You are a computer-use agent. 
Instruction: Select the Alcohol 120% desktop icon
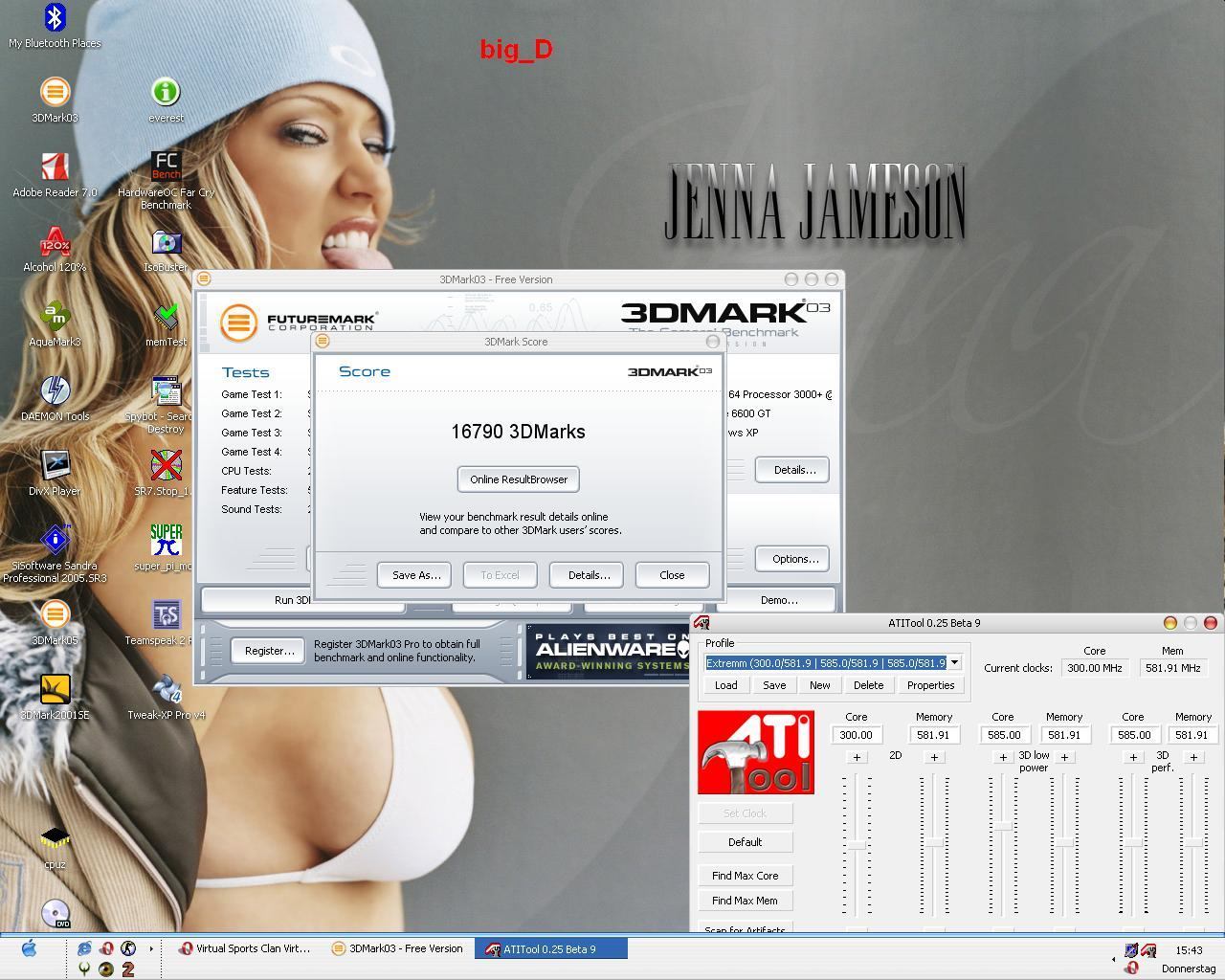point(55,250)
